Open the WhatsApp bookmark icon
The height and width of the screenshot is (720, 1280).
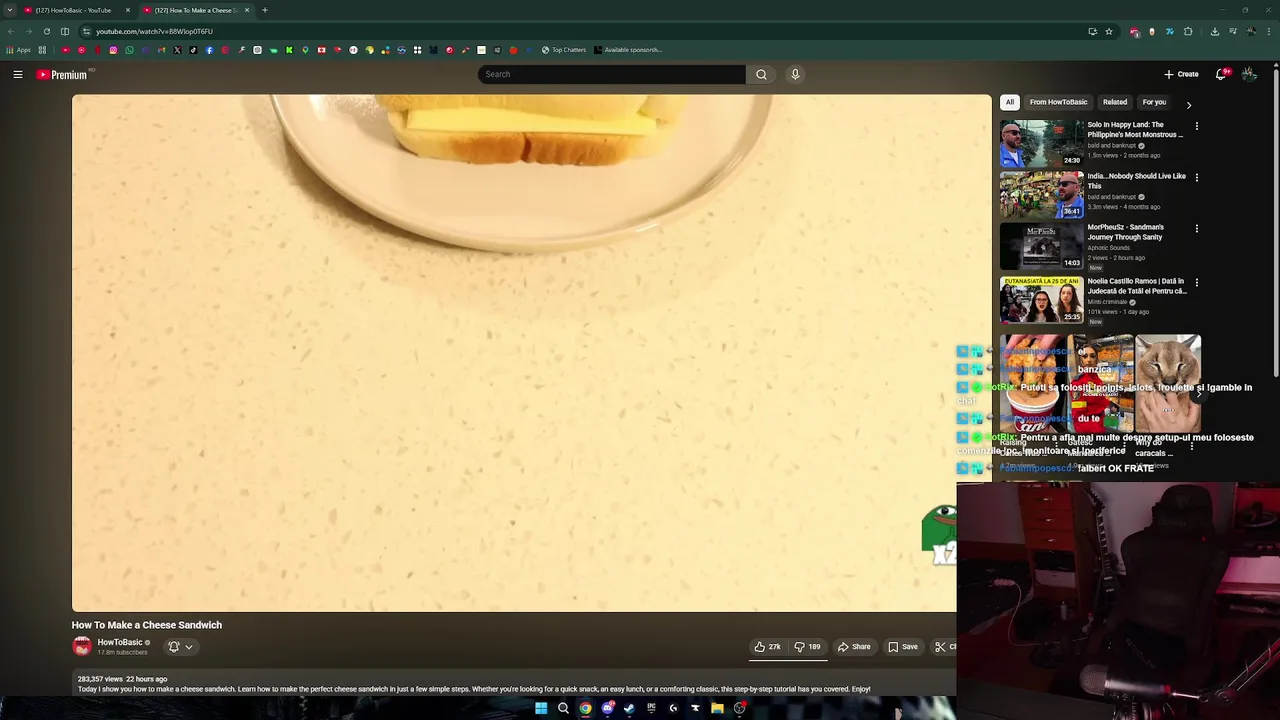(x=129, y=50)
